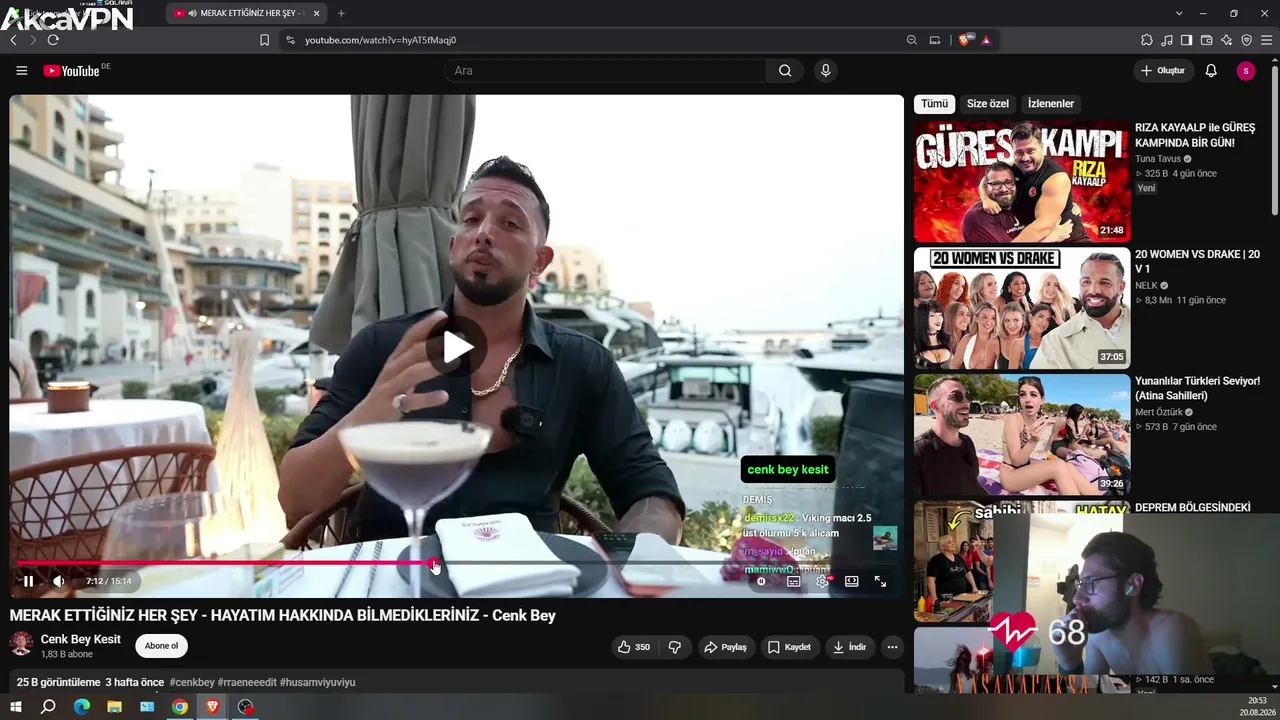Mute the video volume speaker
1280x720 pixels.
pyautogui.click(x=59, y=581)
